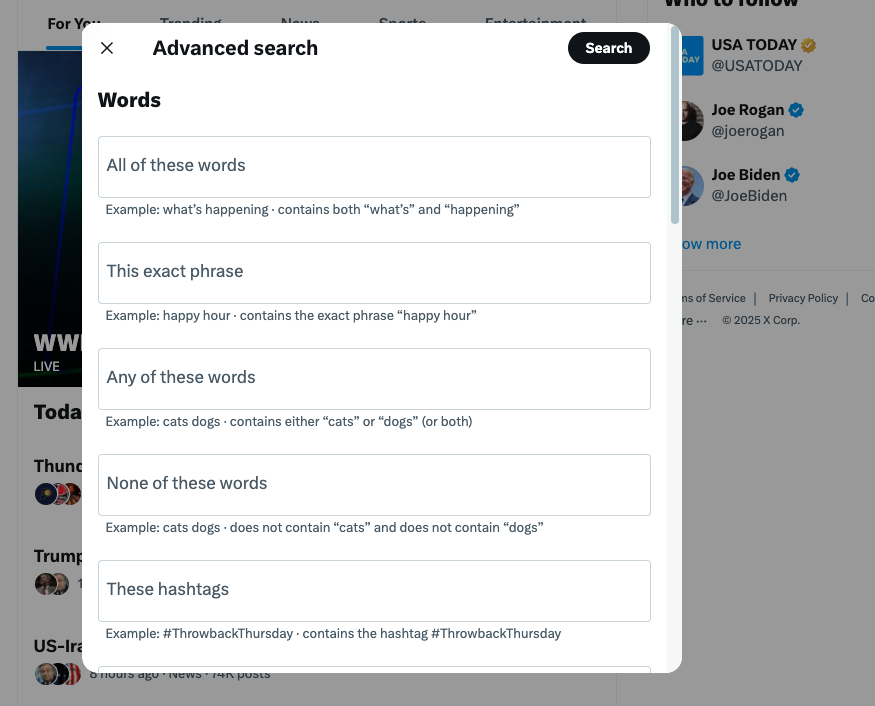Viewport: 875px width, 706px height.
Task: Focus the These hashtags field
Action: [x=374, y=591]
